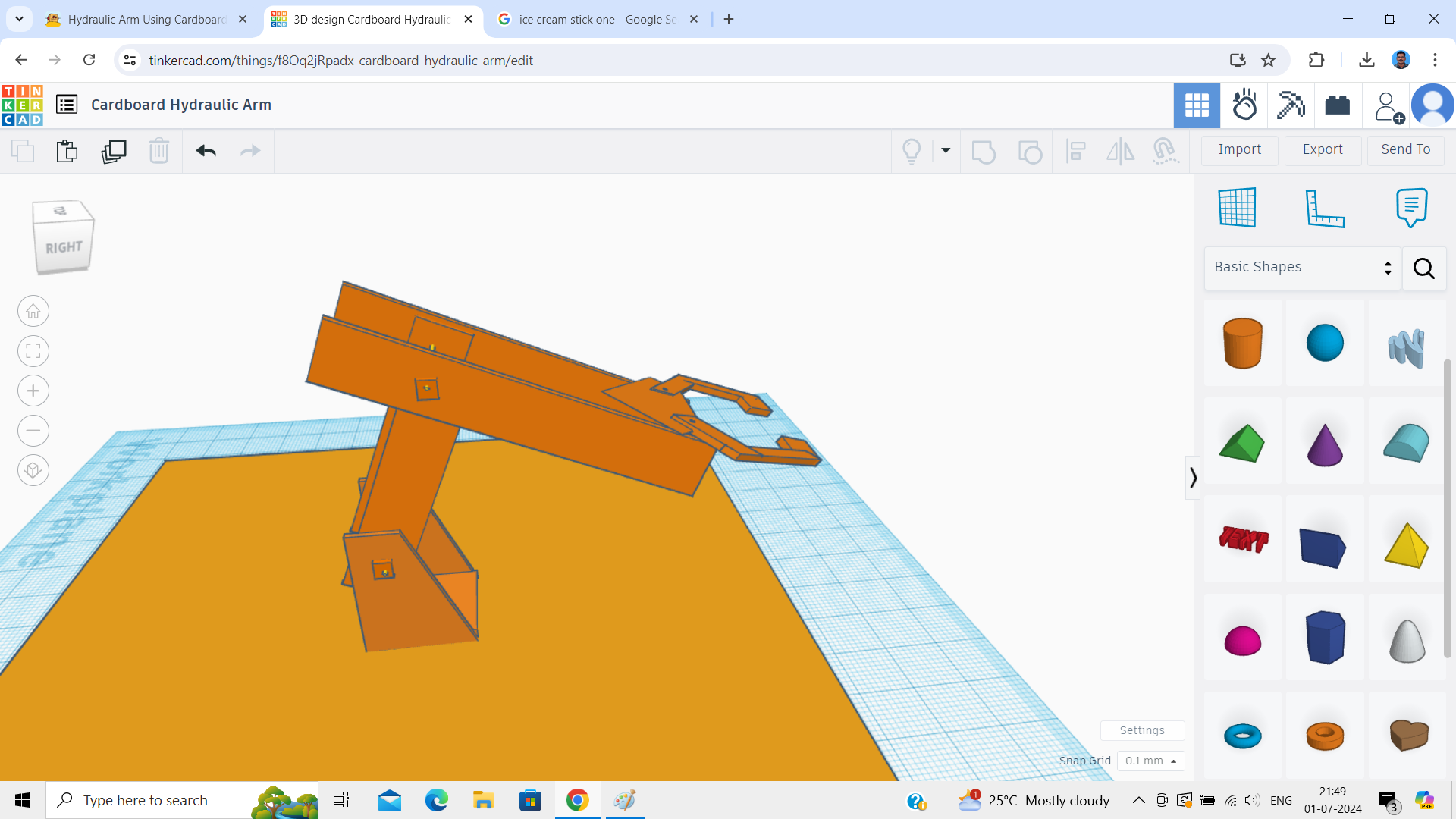Zoom out with minus button

(x=33, y=431)
